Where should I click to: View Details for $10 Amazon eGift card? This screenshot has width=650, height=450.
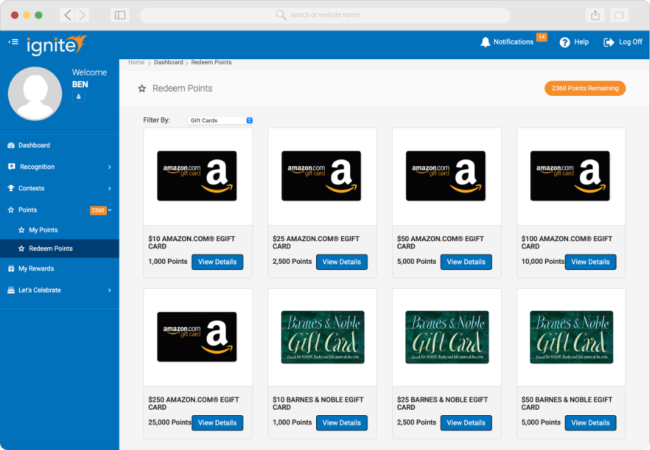pos(217,262)
